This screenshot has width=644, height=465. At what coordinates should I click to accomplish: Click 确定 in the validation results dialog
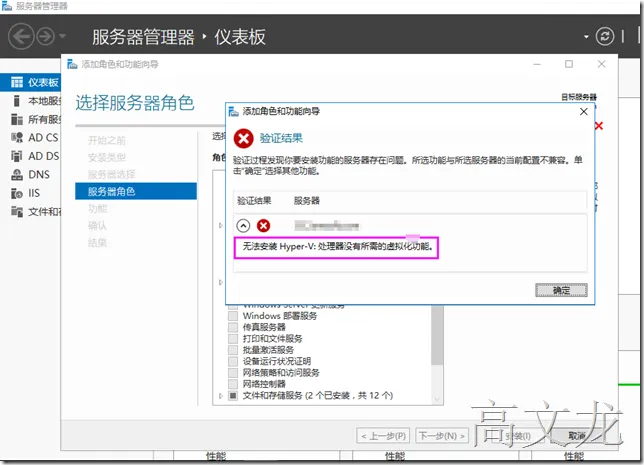[561, 290]
